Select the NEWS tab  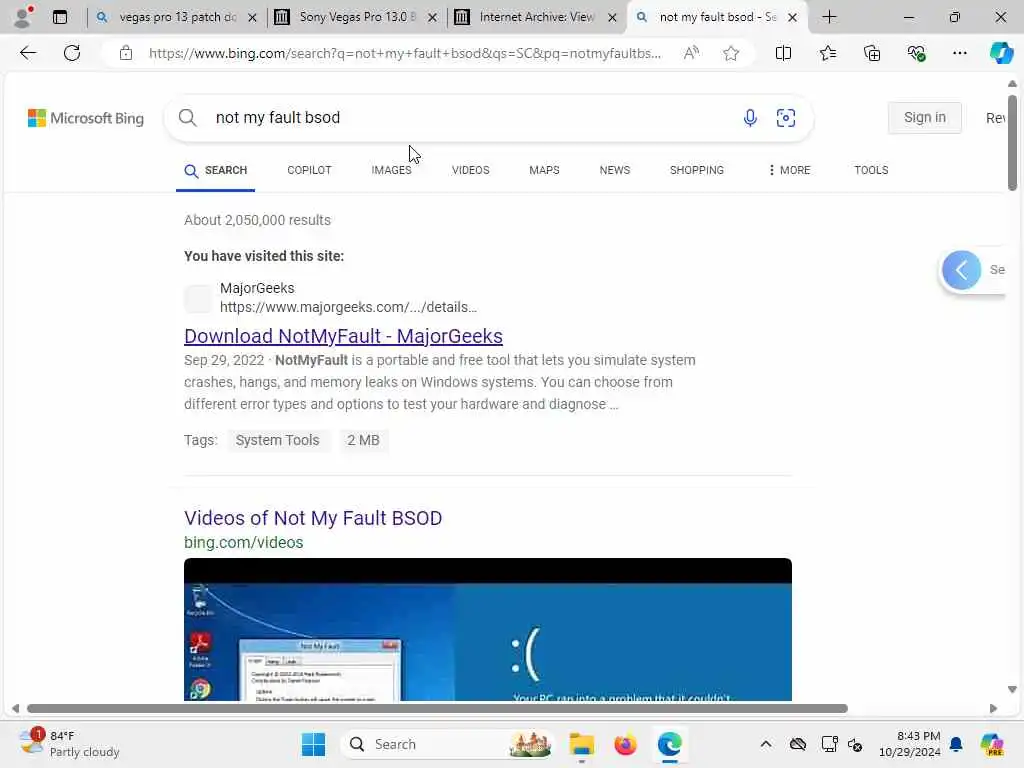point(615,170)
